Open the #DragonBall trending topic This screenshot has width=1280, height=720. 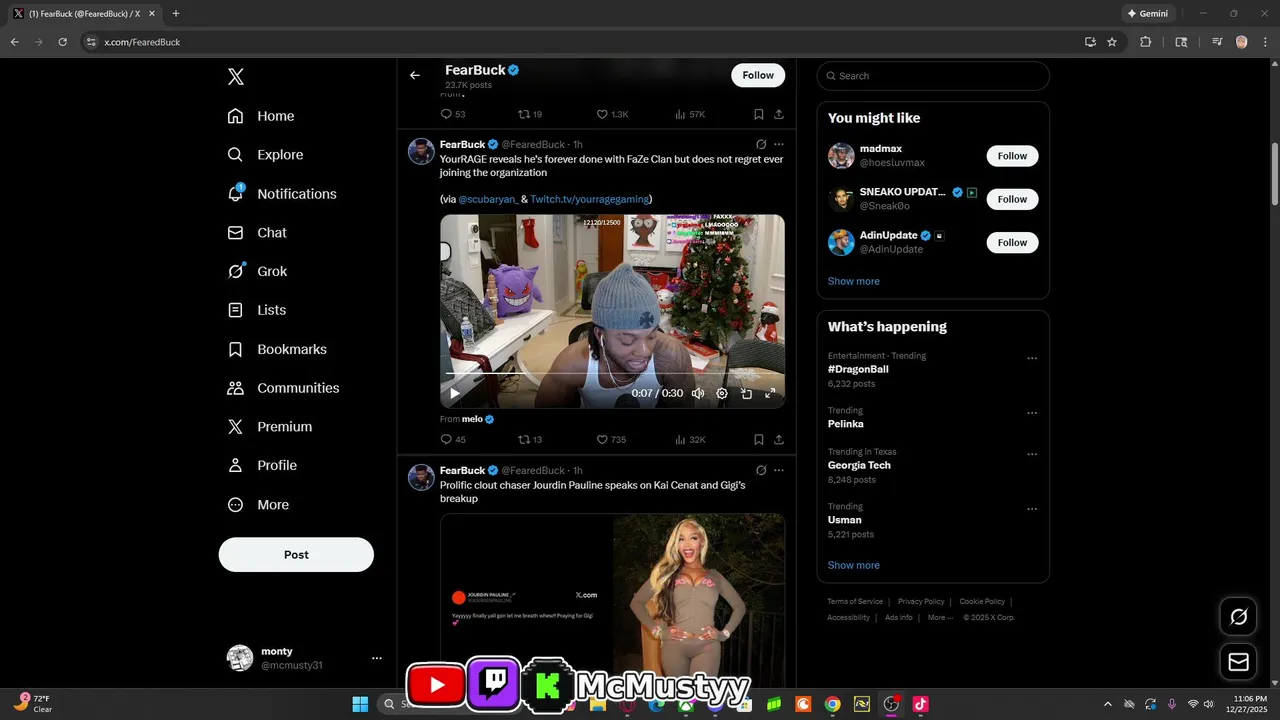pyautogui.click(x=858, y=369)
